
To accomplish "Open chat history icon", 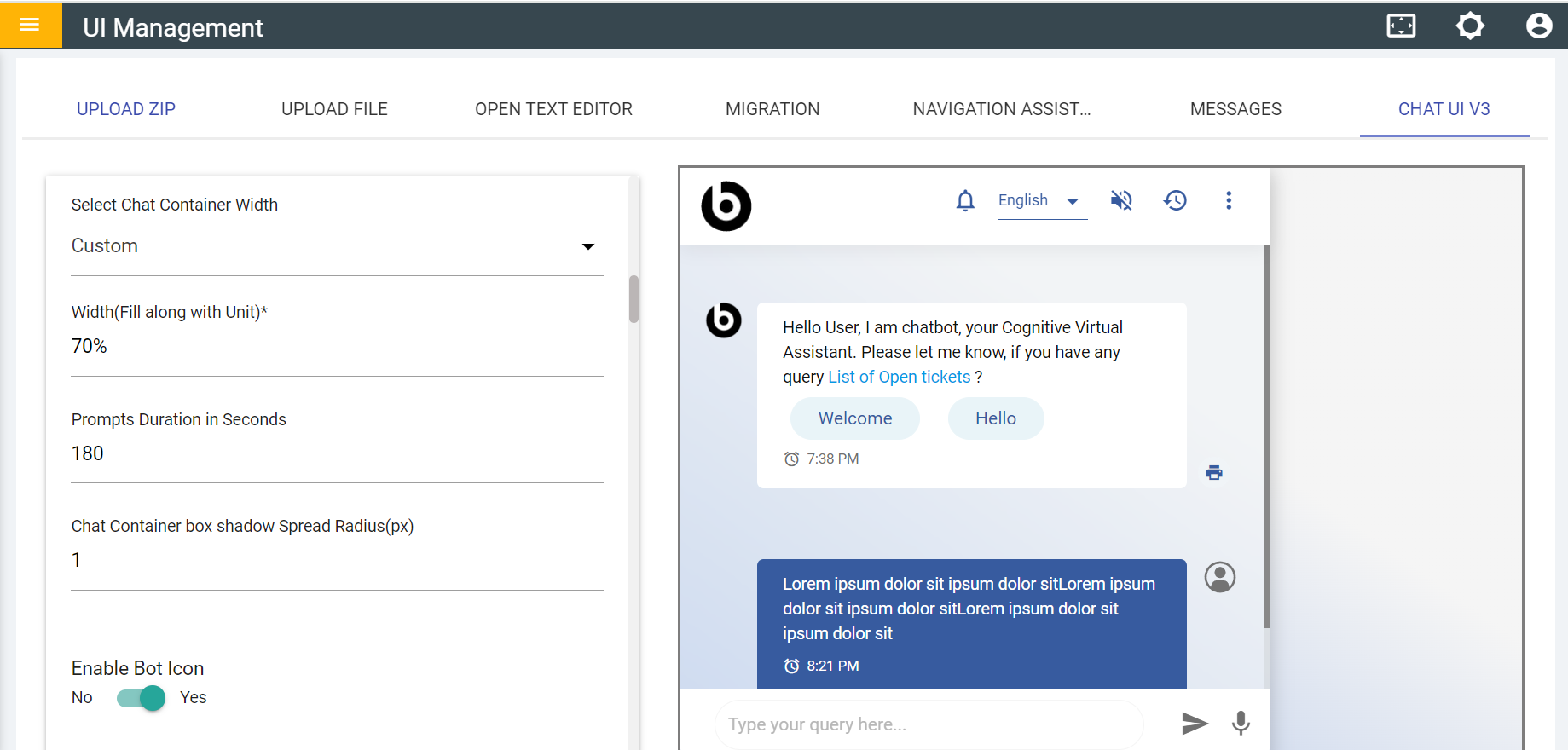I will pos(1175,201).
